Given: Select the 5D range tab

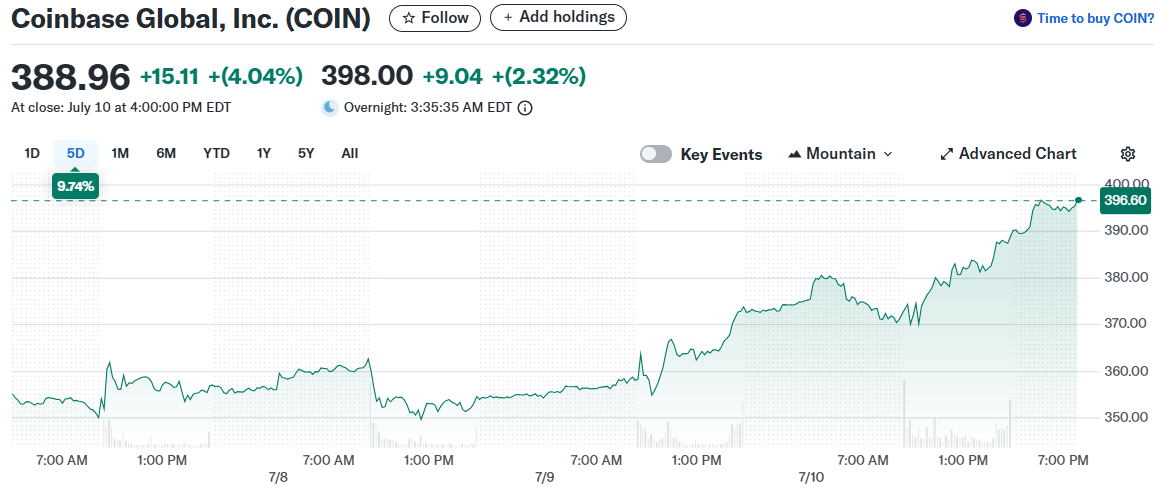Looking at the screenshot, I should tap(76, 153).
